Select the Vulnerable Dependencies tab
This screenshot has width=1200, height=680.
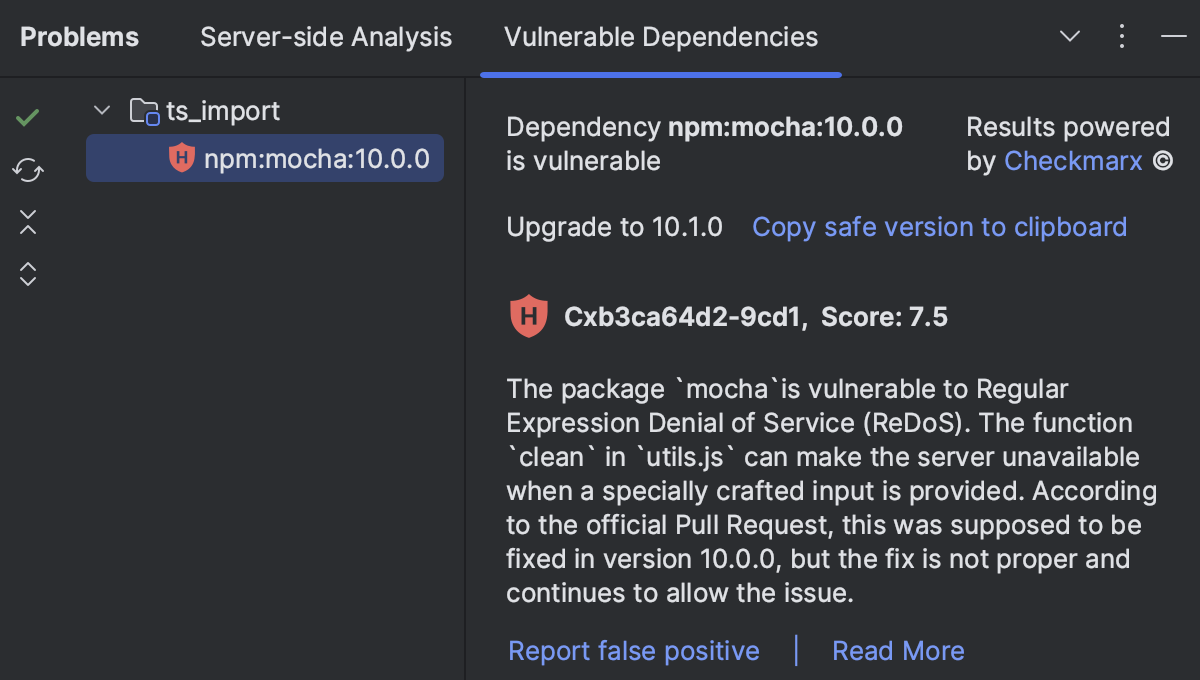point(661,38)
